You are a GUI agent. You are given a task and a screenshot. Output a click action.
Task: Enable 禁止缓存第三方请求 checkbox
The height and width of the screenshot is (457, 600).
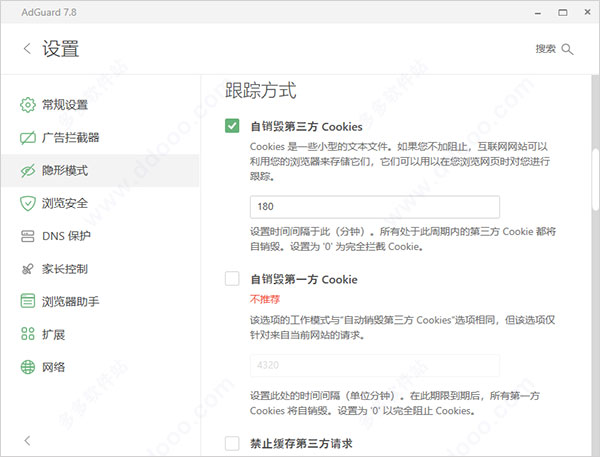(x=232, y=443)
